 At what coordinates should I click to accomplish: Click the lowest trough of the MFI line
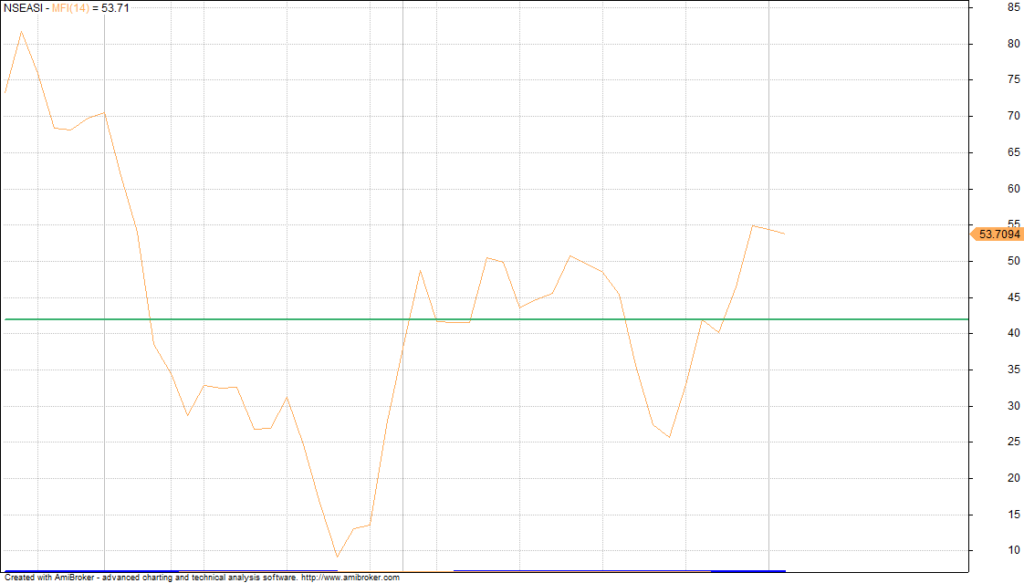click(x=337, y=557)
